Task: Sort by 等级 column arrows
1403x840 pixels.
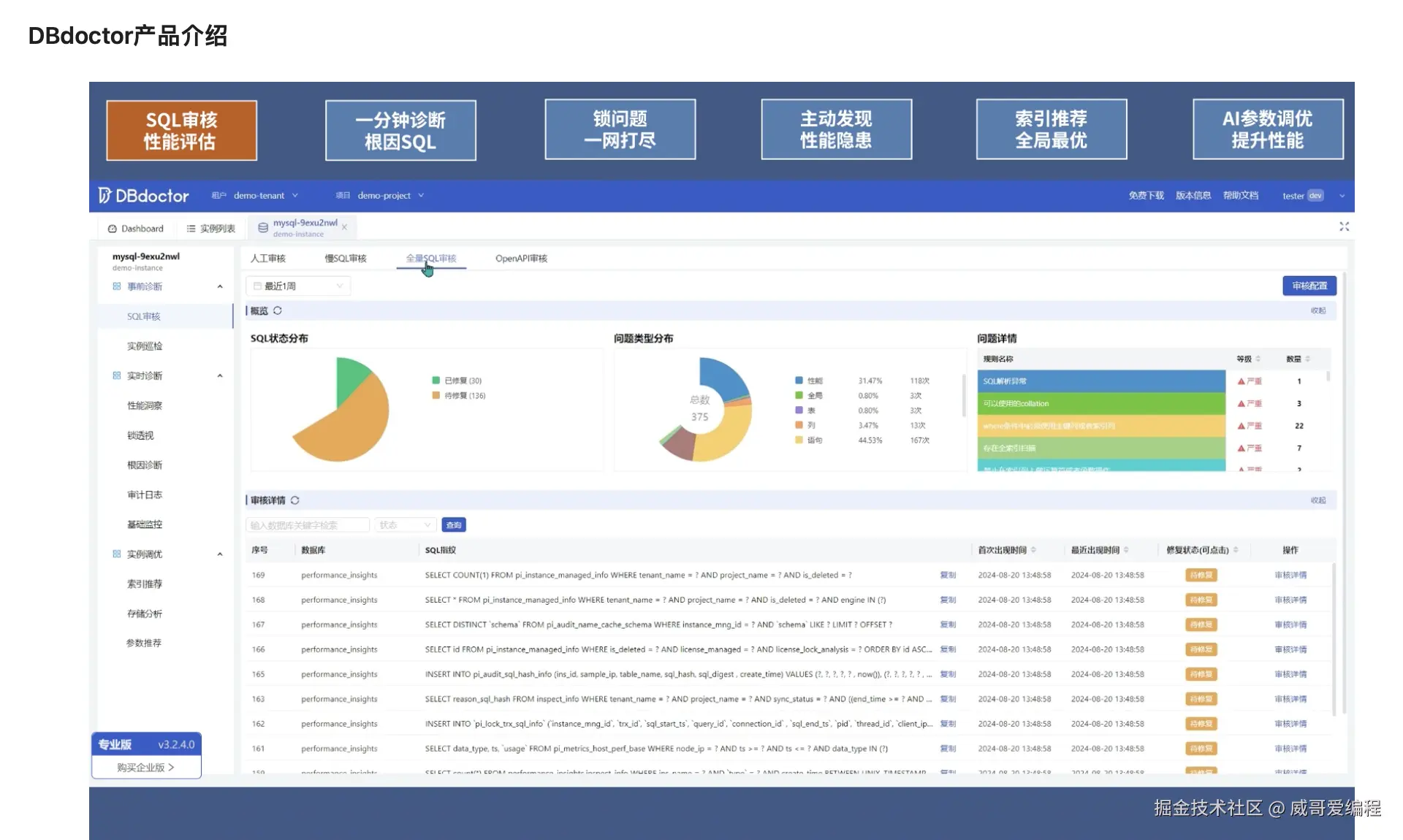Action: [x=1258, y=359]
